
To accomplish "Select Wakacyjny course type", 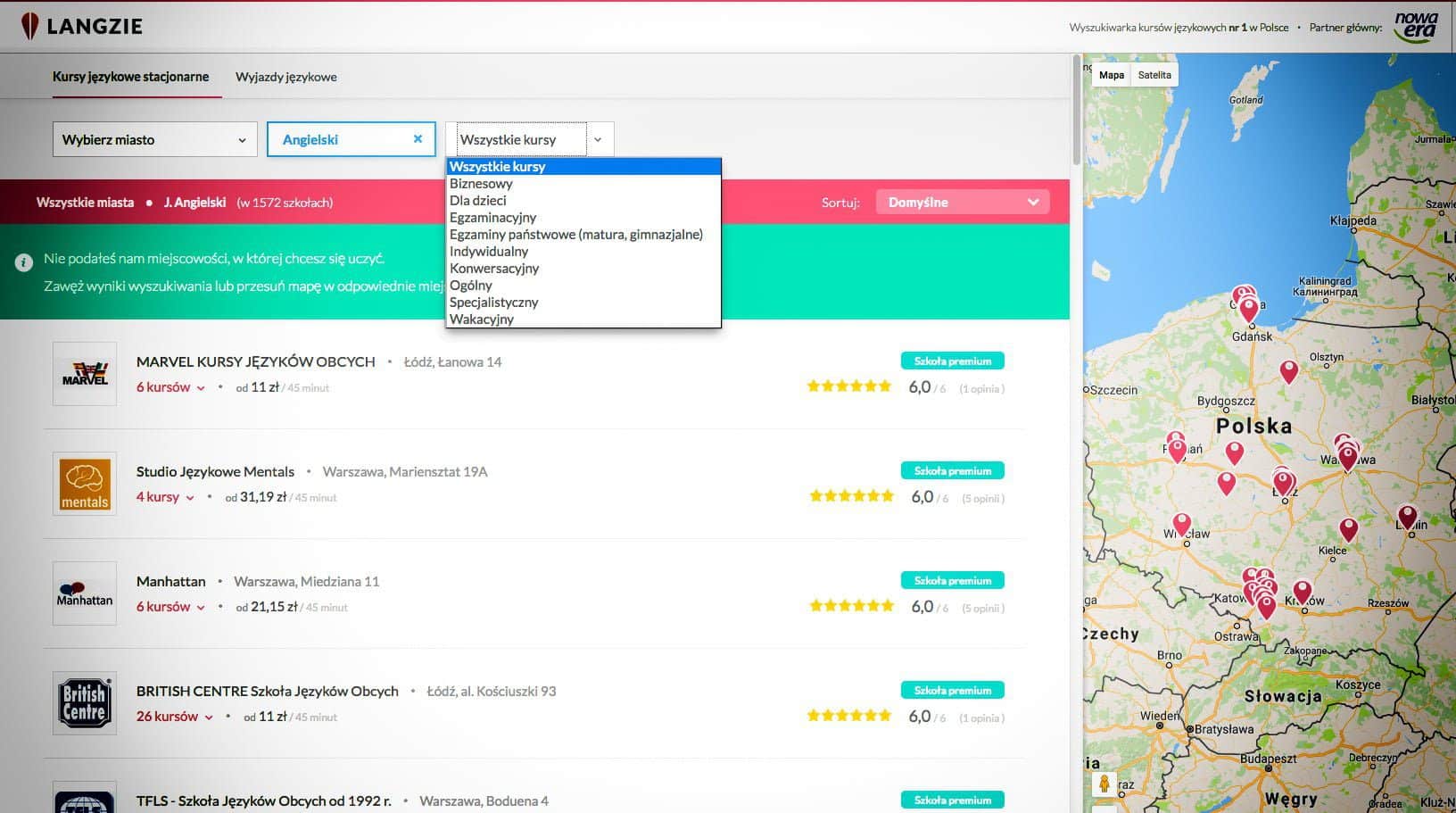I will pyautogui.click(x=583, y=319).
